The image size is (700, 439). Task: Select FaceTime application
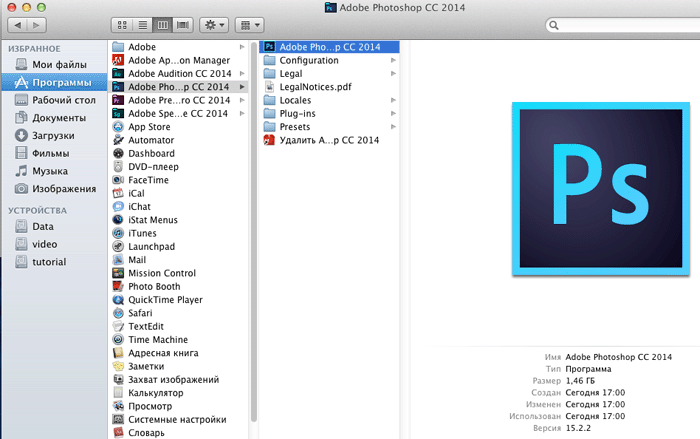(179, 180)
